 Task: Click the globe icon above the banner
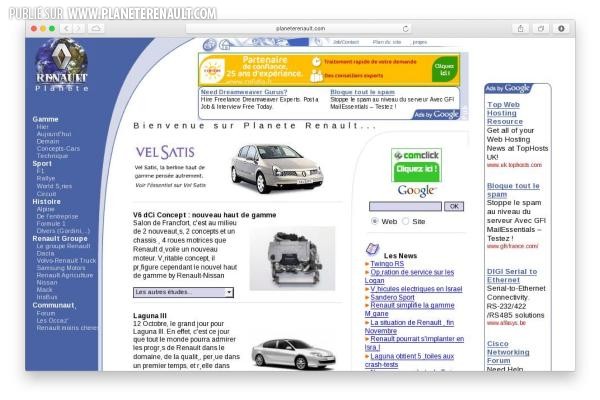pos(210,45)
